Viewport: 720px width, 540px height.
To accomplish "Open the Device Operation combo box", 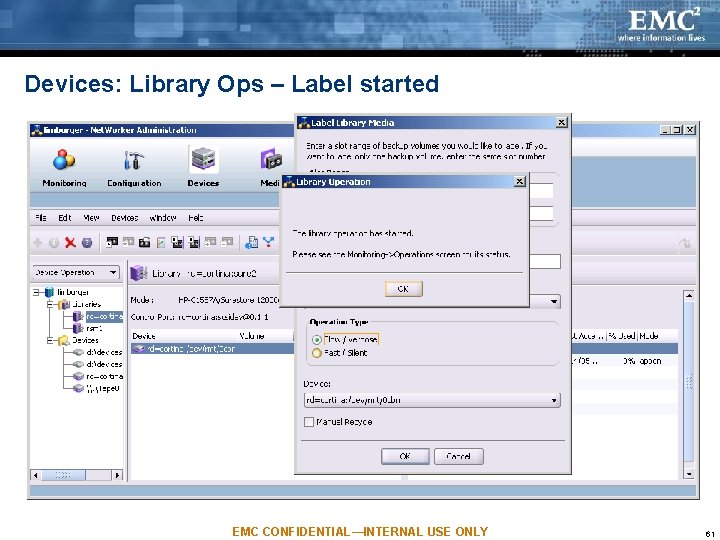I will point(77,273).
